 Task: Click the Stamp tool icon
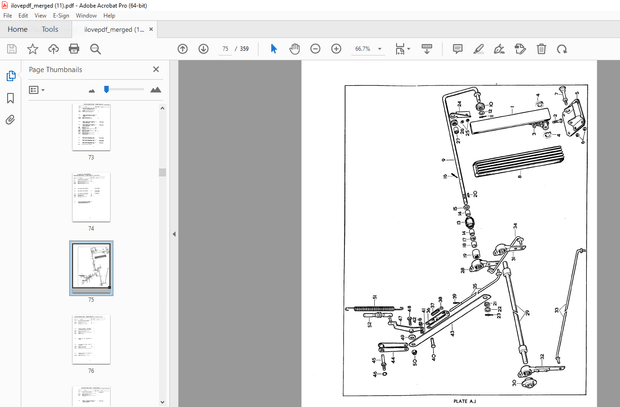coord(520,49)
